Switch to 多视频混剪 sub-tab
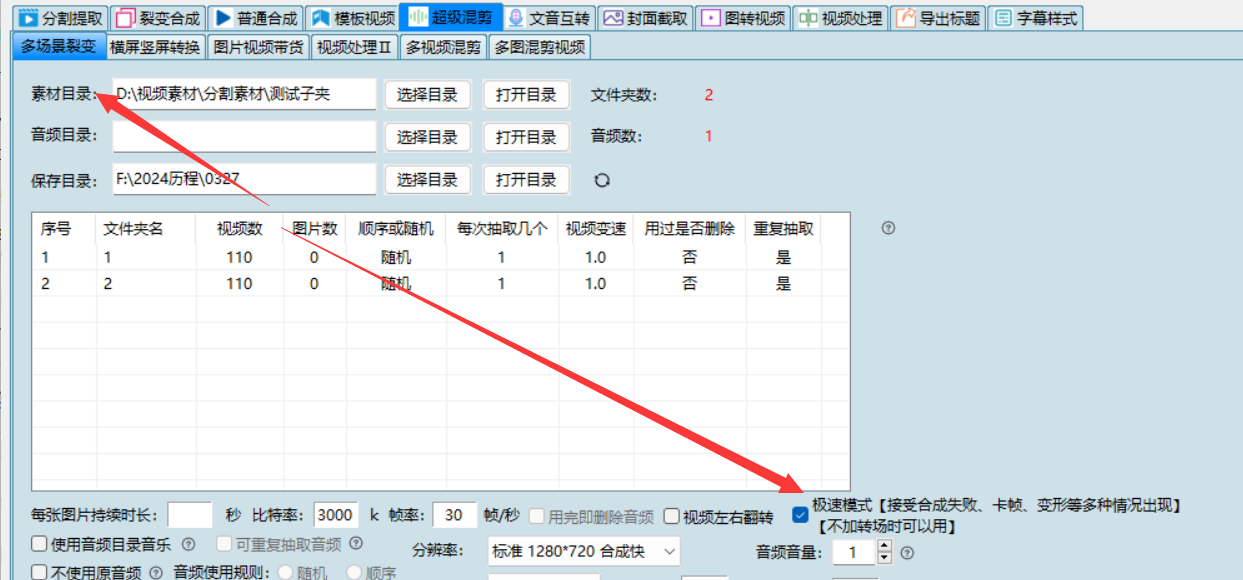Viewport: 1243px width, 580px height. coord(443,46)
